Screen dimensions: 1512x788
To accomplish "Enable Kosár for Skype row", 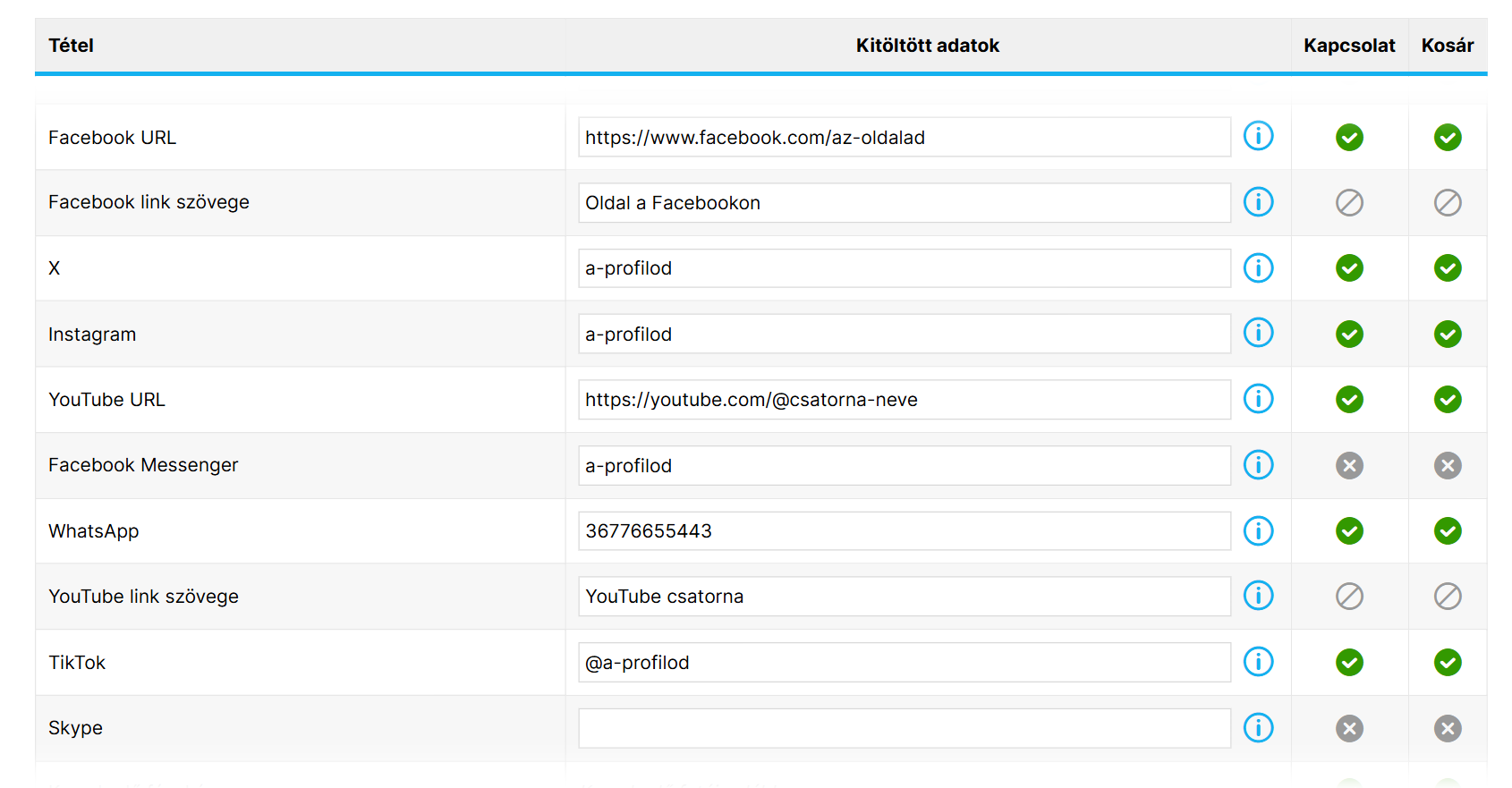I will click(1448, 728).
